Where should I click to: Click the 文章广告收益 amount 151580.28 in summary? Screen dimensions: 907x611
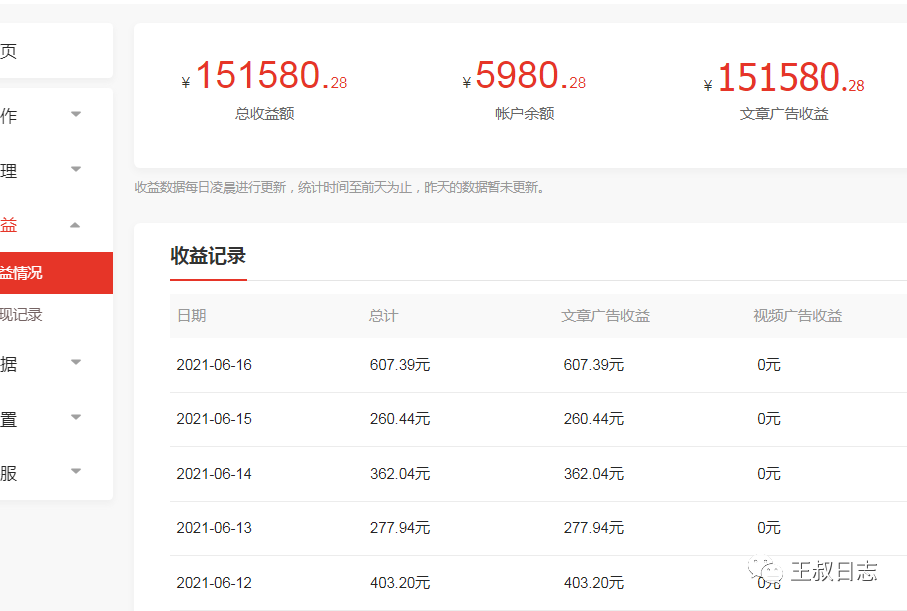pos(784,78)
